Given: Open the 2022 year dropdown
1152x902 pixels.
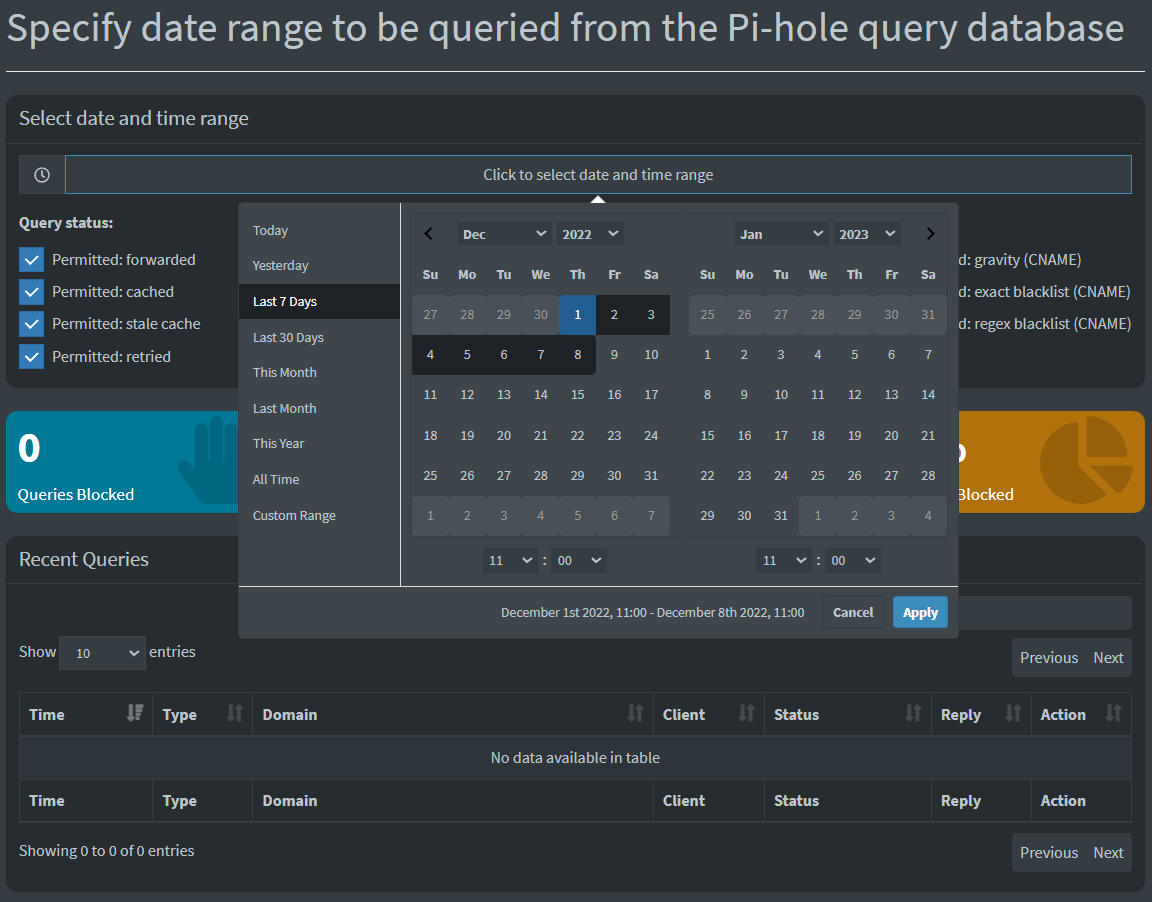Looking at the screenshot, I should tap(590, 234).
